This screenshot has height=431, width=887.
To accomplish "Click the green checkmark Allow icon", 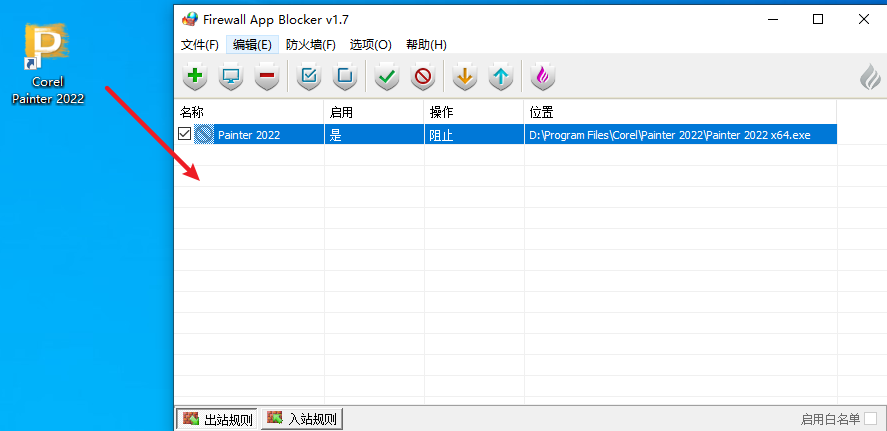I will pos(387,76).
